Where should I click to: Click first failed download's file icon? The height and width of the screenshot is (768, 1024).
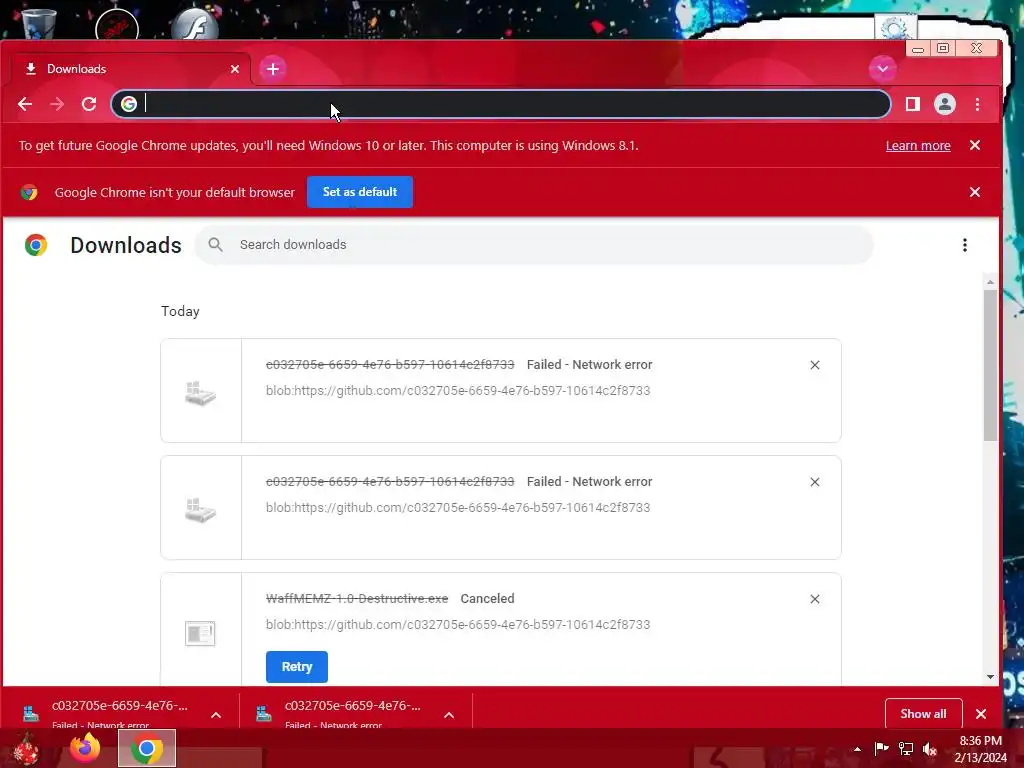click(x=200, y=393)
